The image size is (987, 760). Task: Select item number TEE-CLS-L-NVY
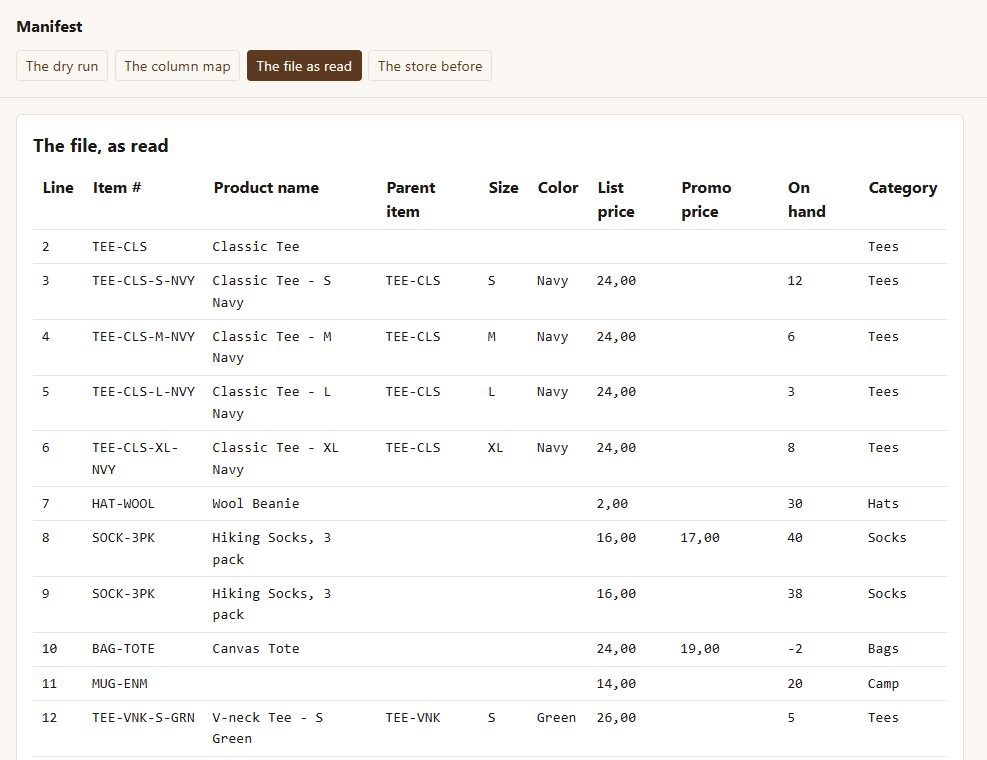tap(144, 392)
